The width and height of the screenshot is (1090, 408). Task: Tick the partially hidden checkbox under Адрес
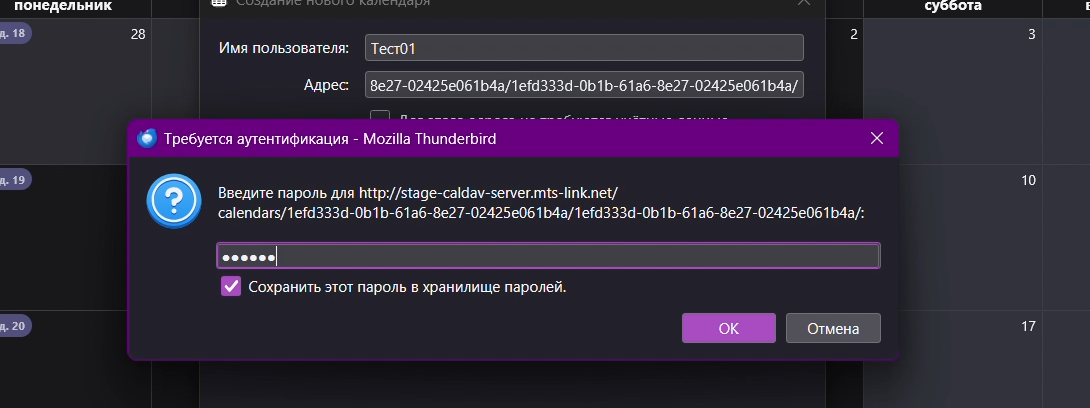click(380, 117)
